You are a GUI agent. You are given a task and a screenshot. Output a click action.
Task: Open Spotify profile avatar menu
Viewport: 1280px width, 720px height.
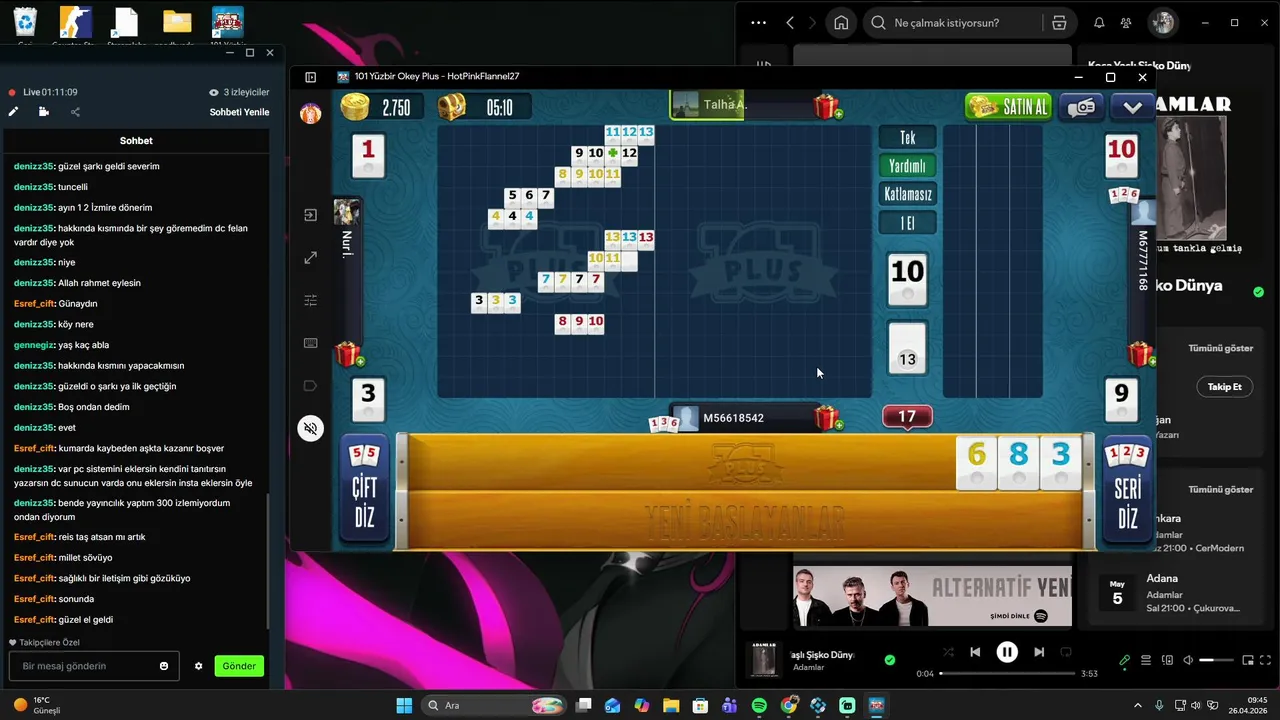point(1163,22)
